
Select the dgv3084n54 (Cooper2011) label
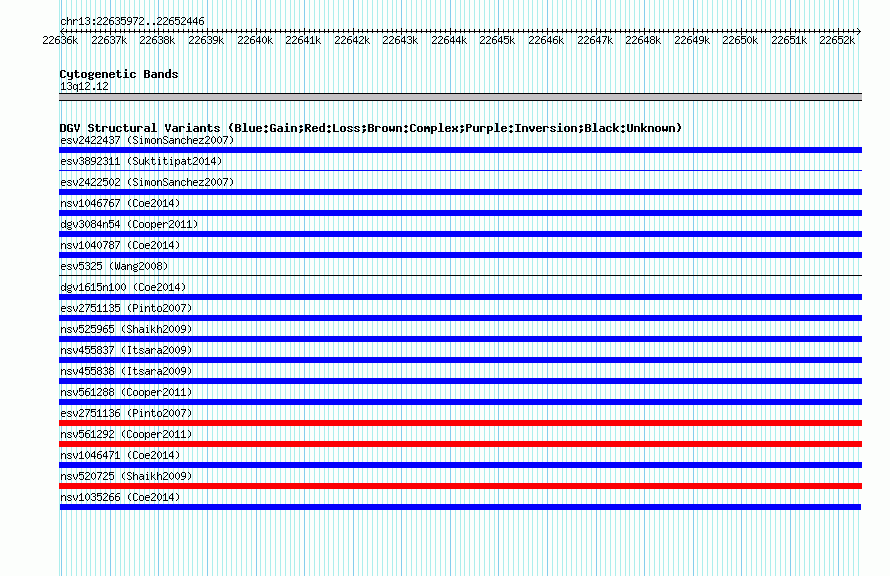coord(129,224)
